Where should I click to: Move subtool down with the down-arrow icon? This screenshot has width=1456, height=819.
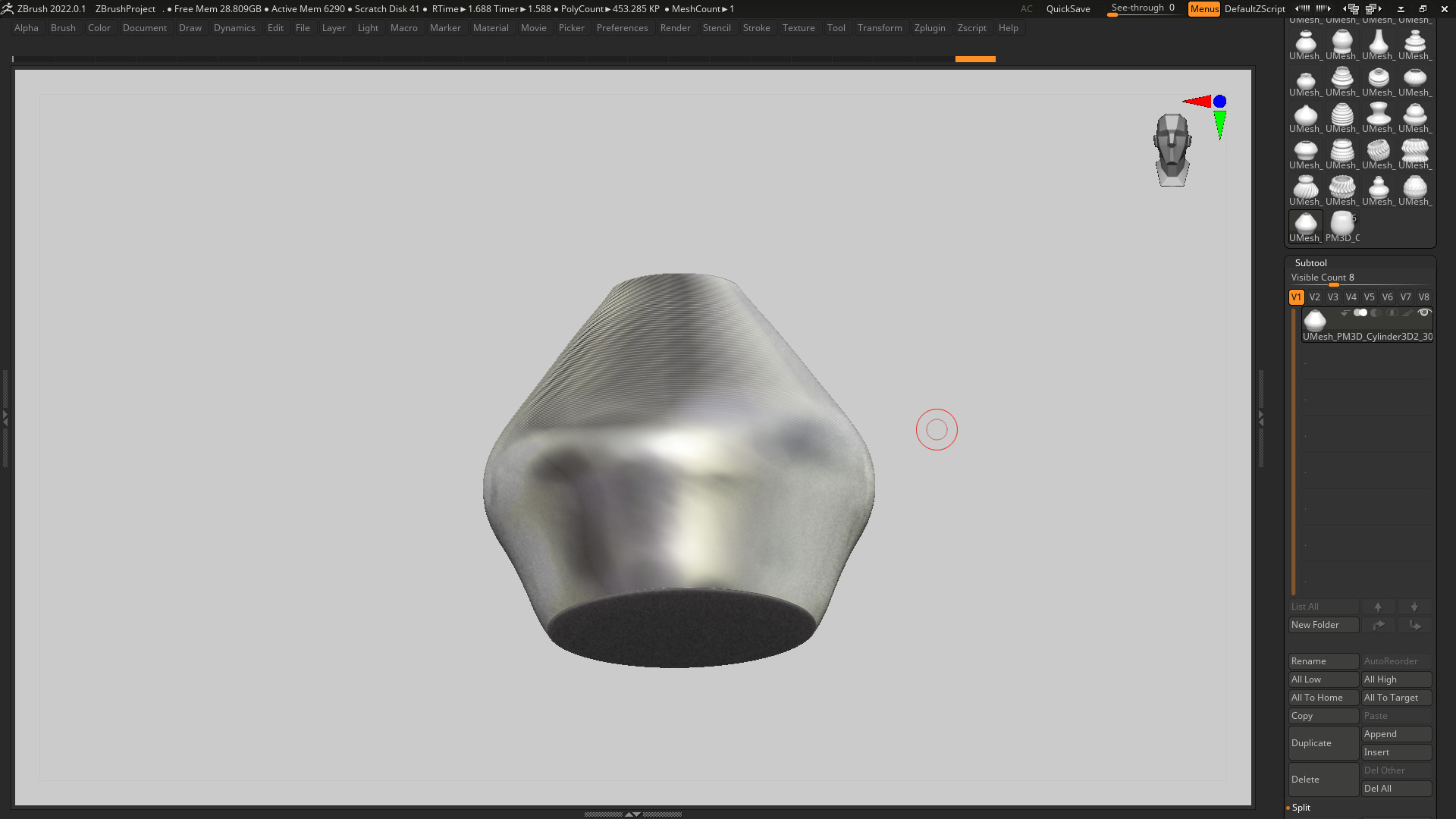(1414, 607)
